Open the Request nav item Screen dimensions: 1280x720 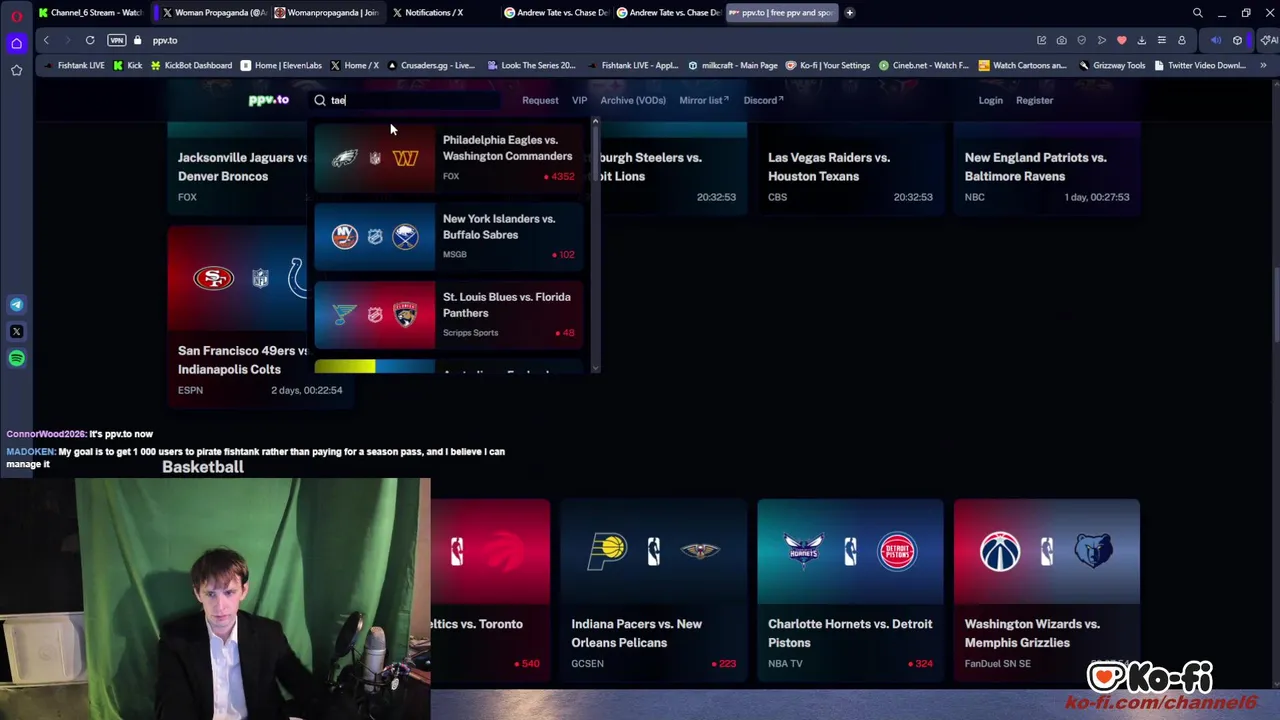point(540,100)
